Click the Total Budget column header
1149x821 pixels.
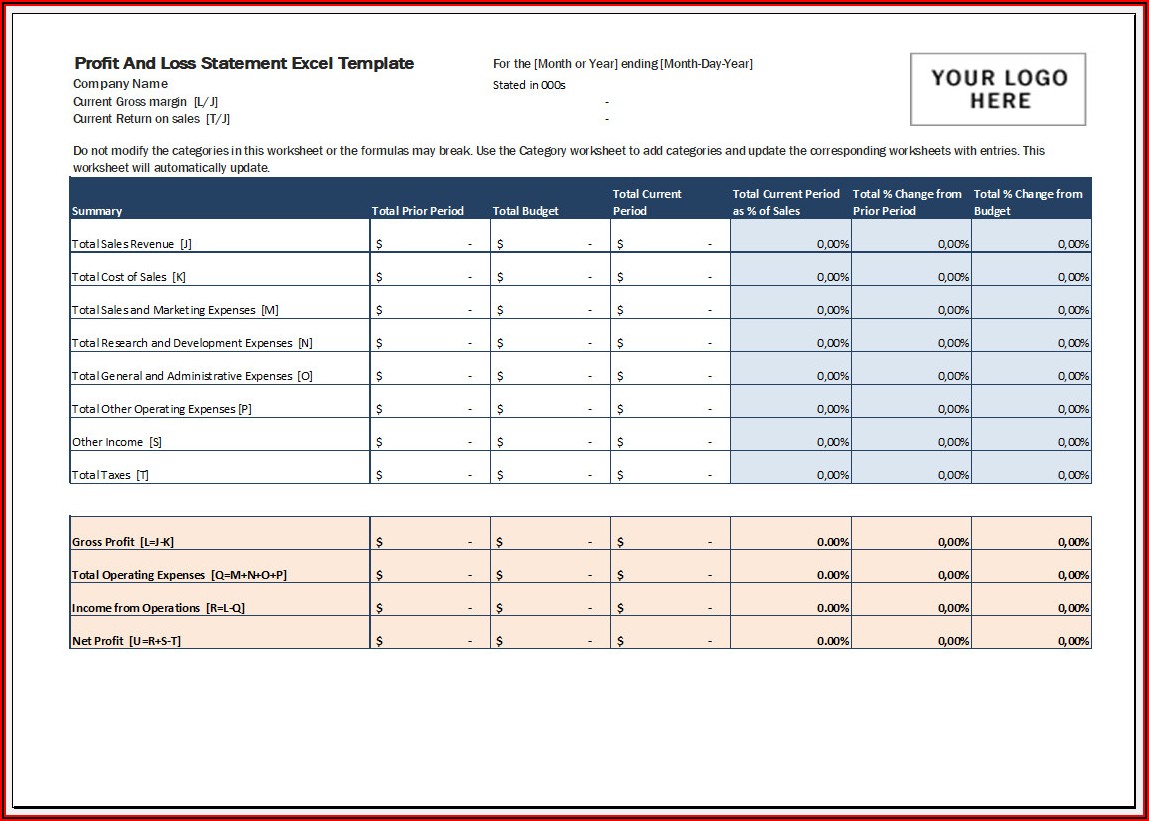tap(525, 211)
